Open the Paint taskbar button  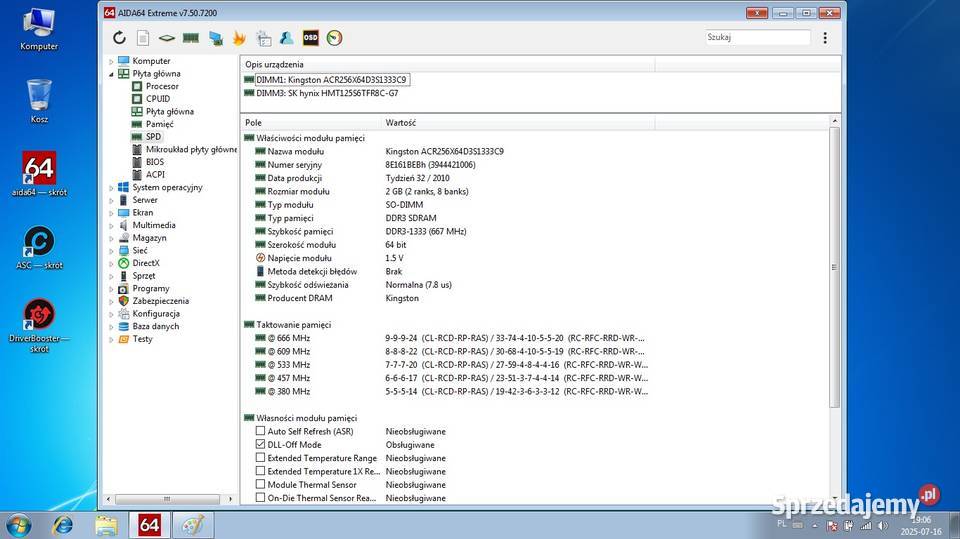(193, 525)
